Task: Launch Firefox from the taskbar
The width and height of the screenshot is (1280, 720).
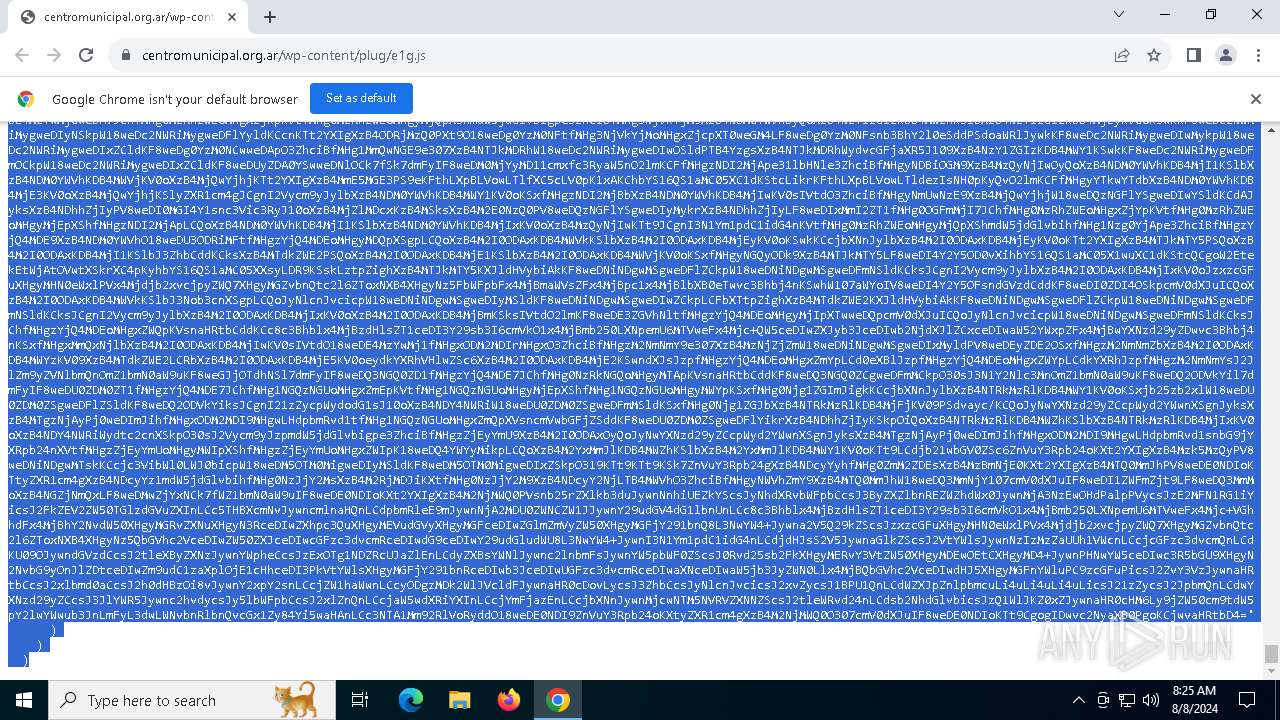Action: click(x=509, y=700)
